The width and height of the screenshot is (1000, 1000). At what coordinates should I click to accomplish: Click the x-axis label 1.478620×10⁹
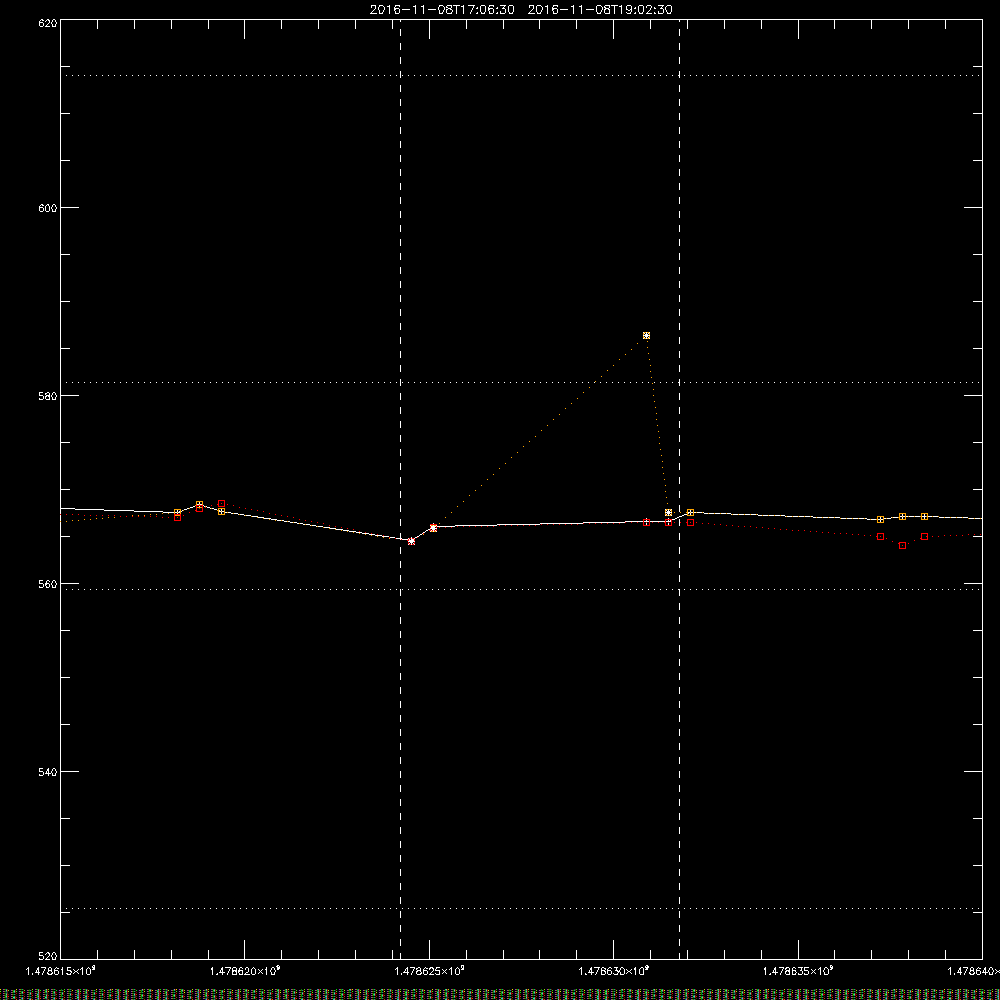click(245, 971)
